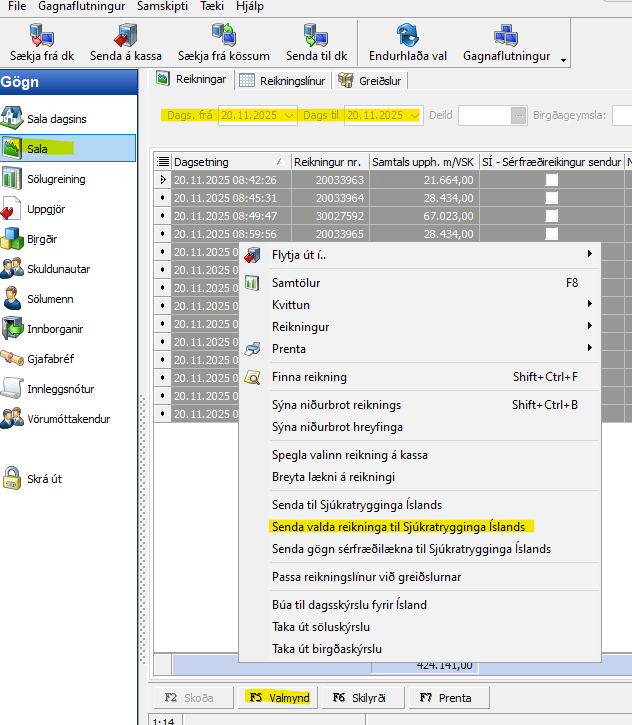Open the Dags. frá date dropdown
632x725 pixels.
point(290,116)
